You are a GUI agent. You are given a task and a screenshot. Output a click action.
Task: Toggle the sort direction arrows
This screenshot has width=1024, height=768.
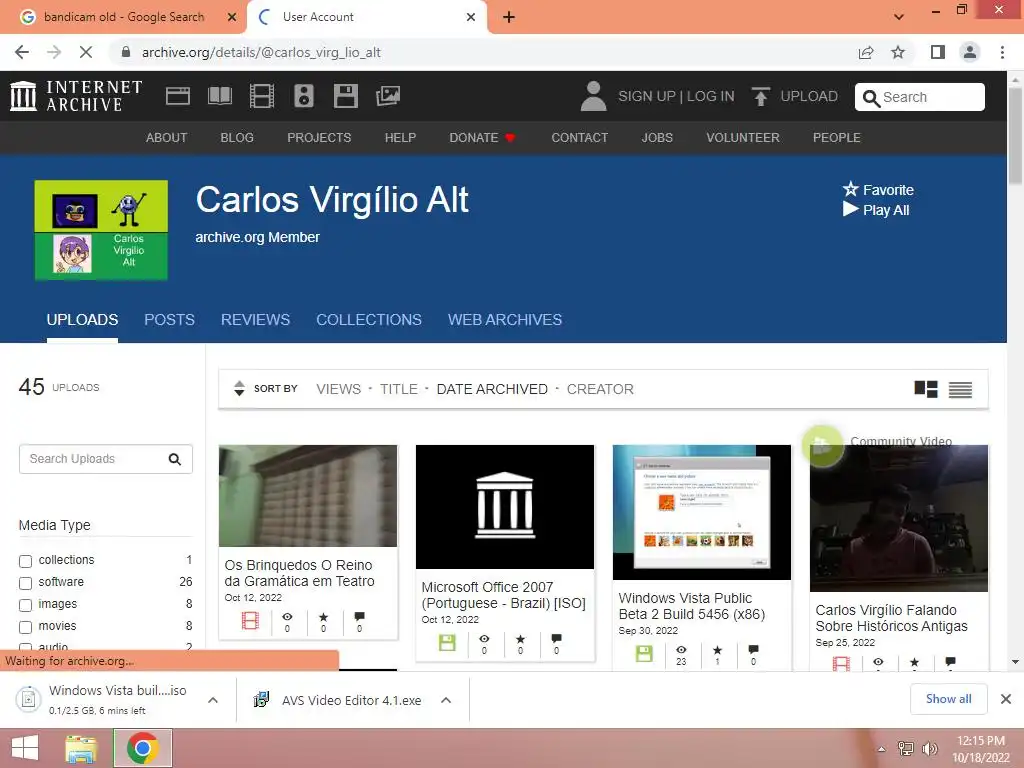tap(239, 389)
